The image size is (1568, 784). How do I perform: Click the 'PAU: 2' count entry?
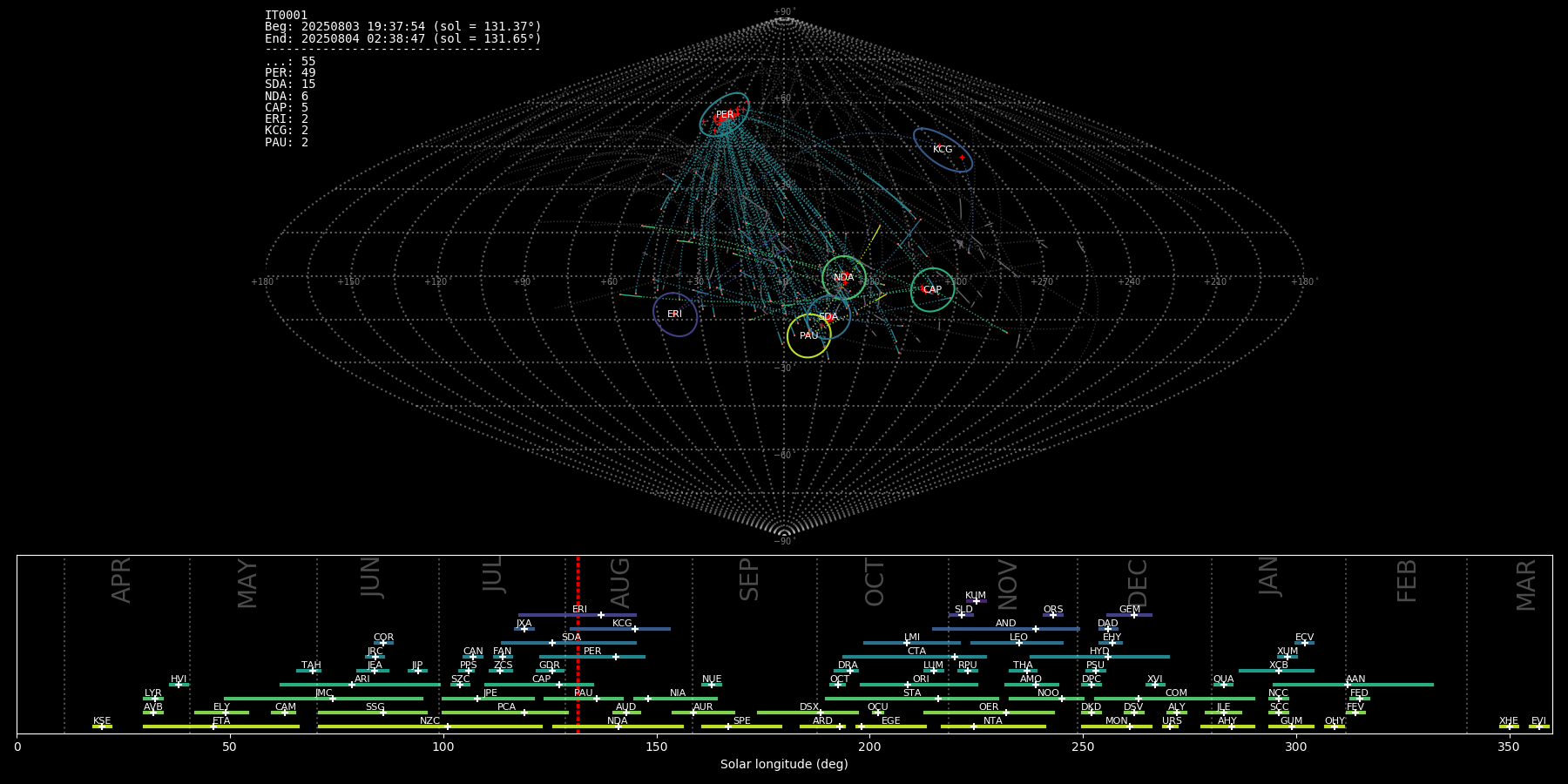pyautogui.click(x=287, y=142)
